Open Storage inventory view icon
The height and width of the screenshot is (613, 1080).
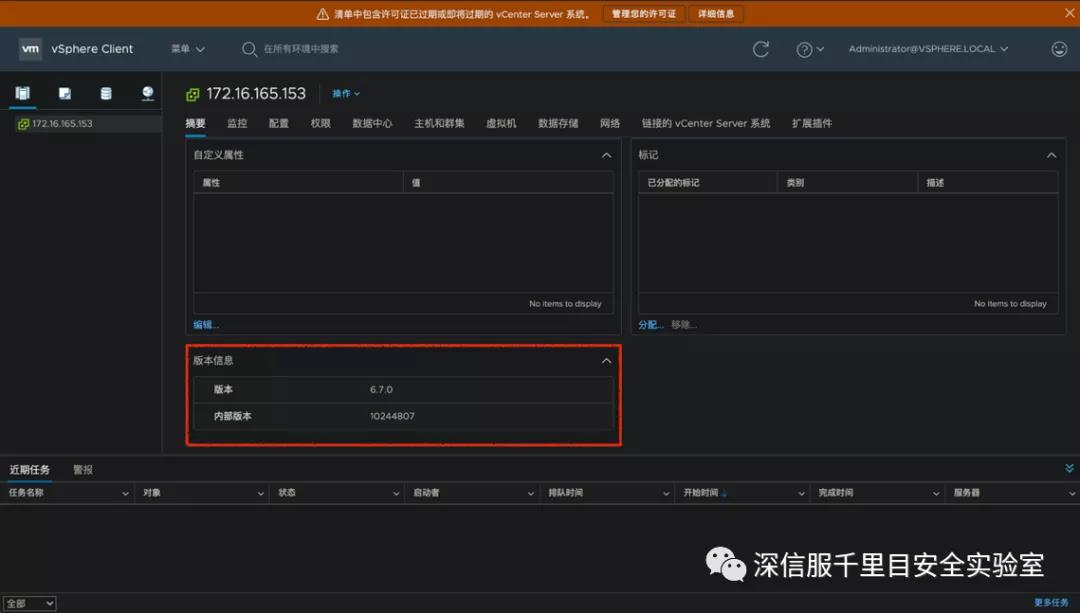tap(106, 93)
